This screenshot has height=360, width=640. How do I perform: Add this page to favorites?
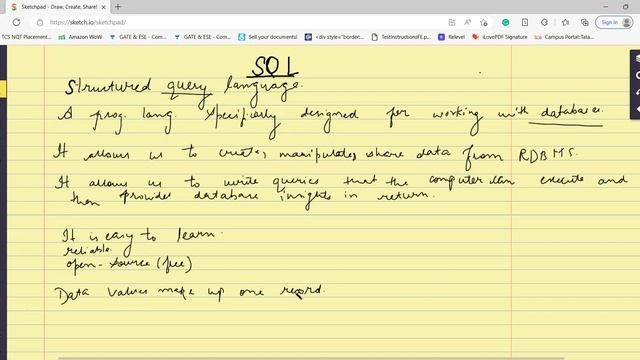pos(484,22)
